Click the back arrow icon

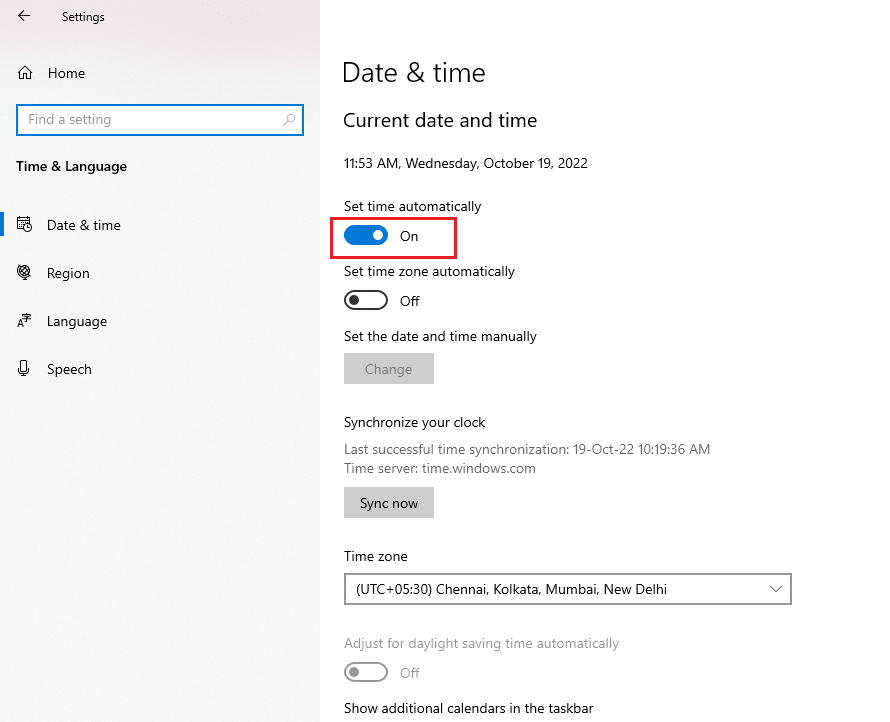click(24, 16)
